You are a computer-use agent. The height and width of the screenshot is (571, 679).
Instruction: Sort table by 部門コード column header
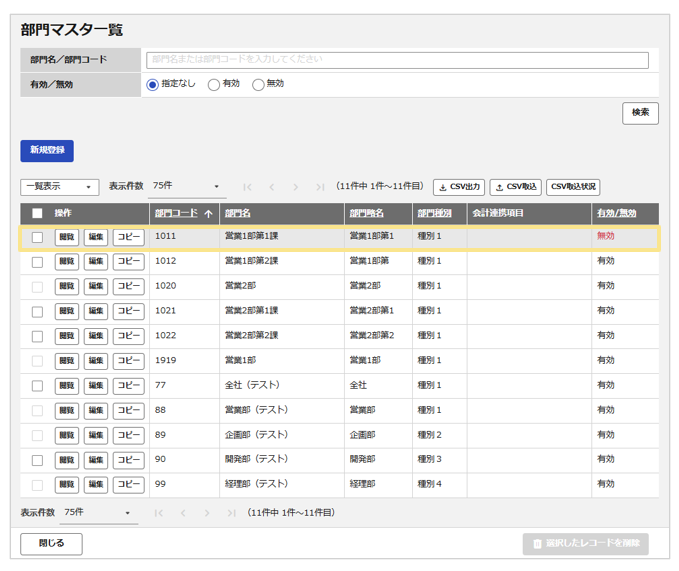176,213
